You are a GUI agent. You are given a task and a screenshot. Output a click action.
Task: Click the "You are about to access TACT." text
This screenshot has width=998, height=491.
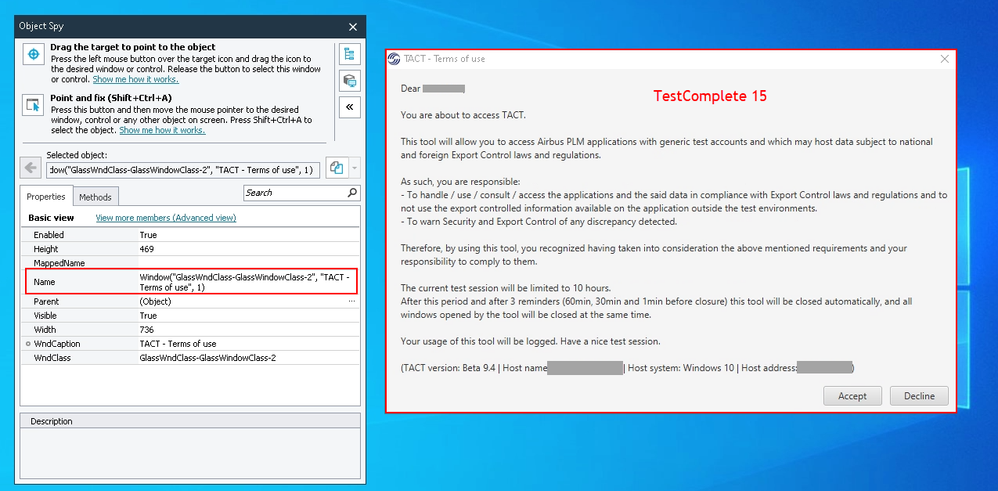click(x=463, y=115)
